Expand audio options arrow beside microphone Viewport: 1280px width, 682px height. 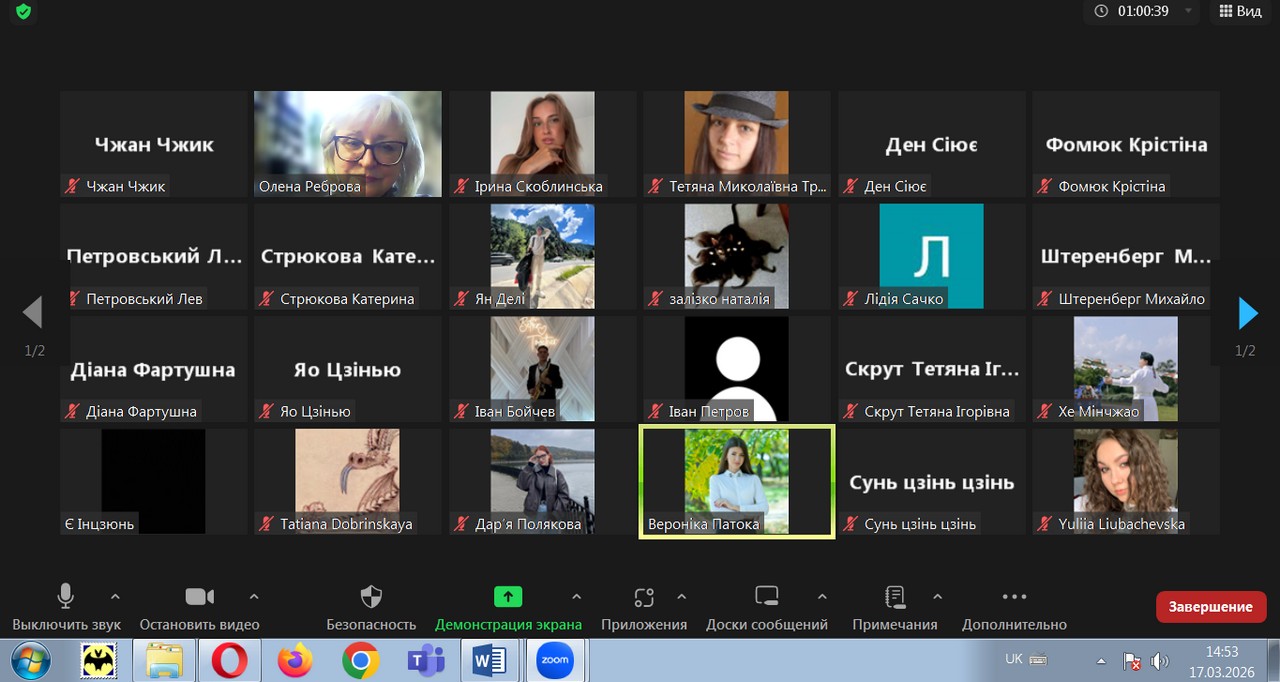pyautogui.click(x=115, y=597)
